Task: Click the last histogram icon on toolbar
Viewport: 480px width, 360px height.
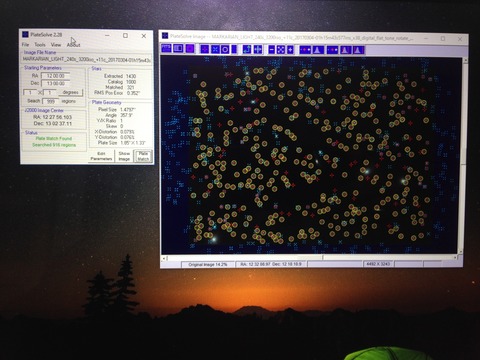Action: (358, 50)
